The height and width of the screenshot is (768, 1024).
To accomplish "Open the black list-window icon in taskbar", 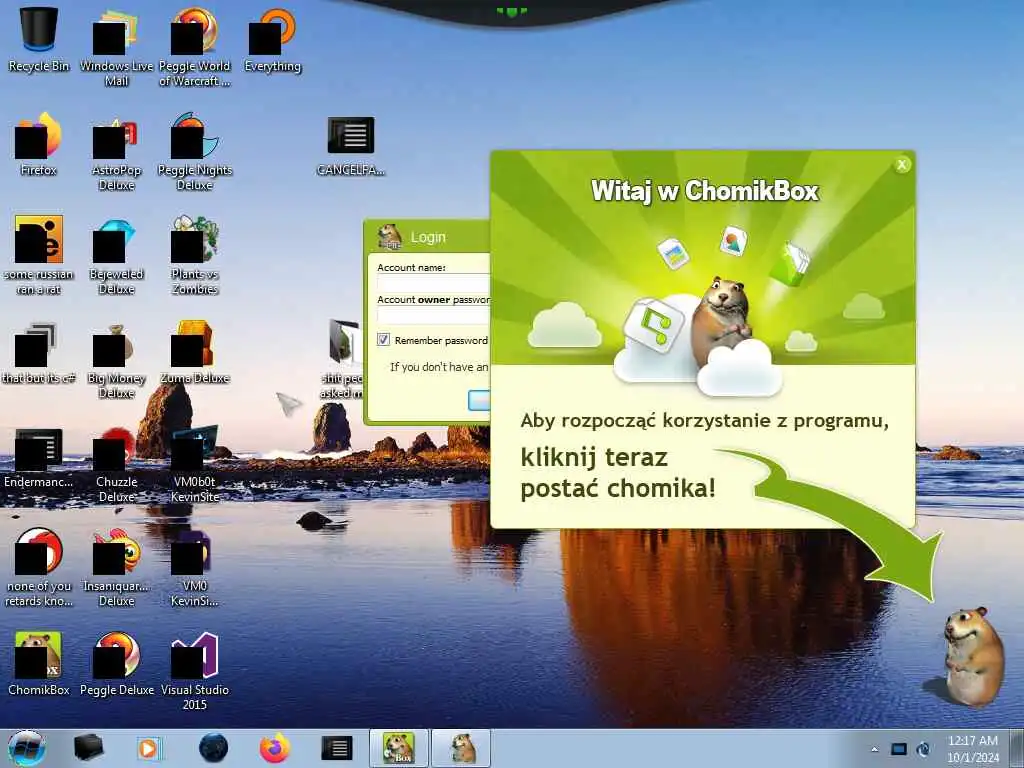I will click(337, 748).
